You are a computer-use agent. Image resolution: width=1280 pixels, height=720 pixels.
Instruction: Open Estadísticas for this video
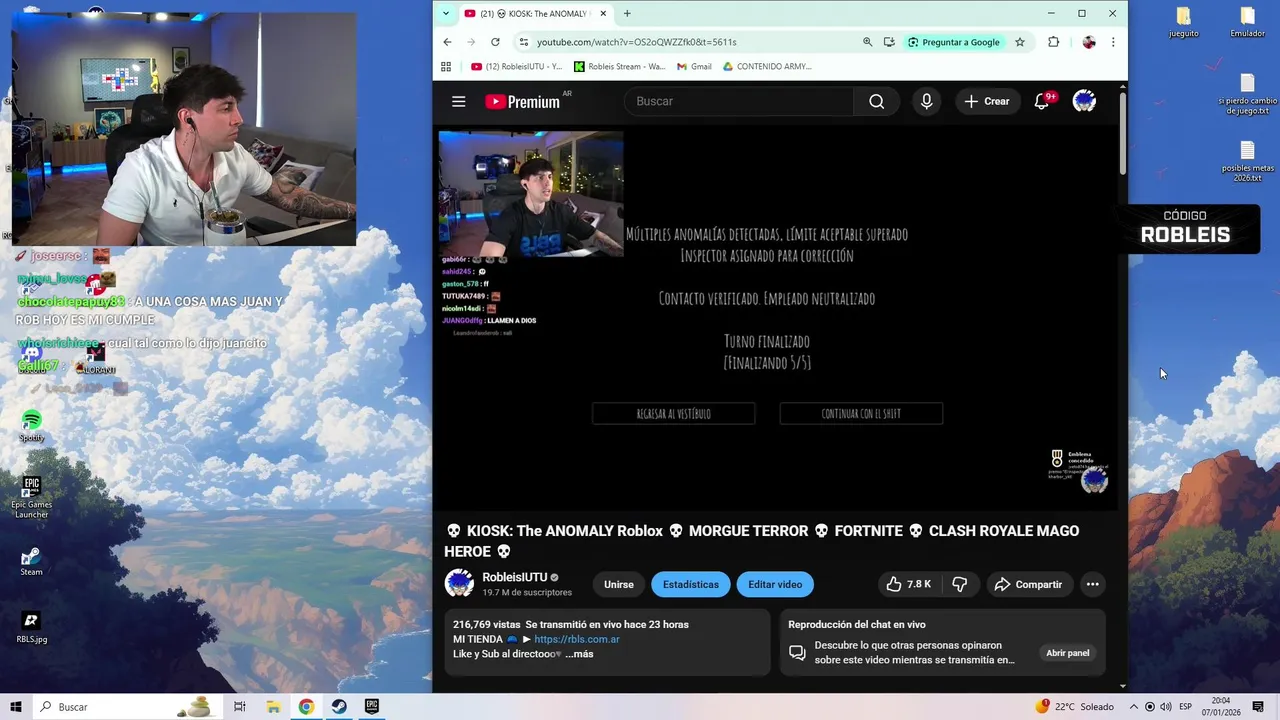(x=690, y=584)
